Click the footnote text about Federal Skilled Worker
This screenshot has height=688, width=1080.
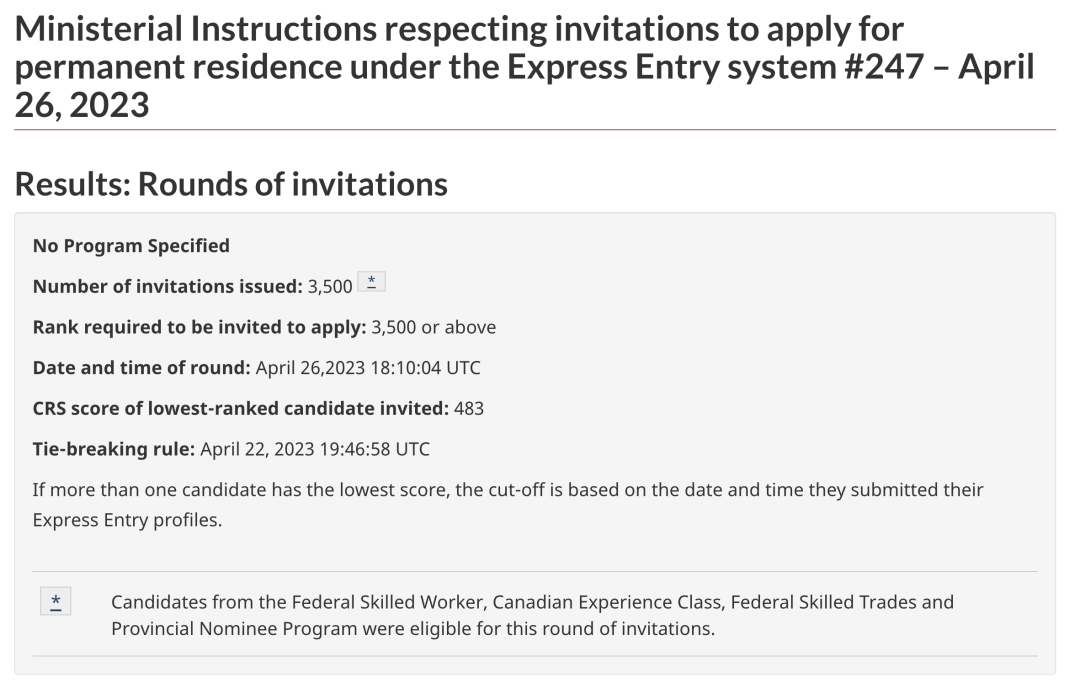[532, 602]
